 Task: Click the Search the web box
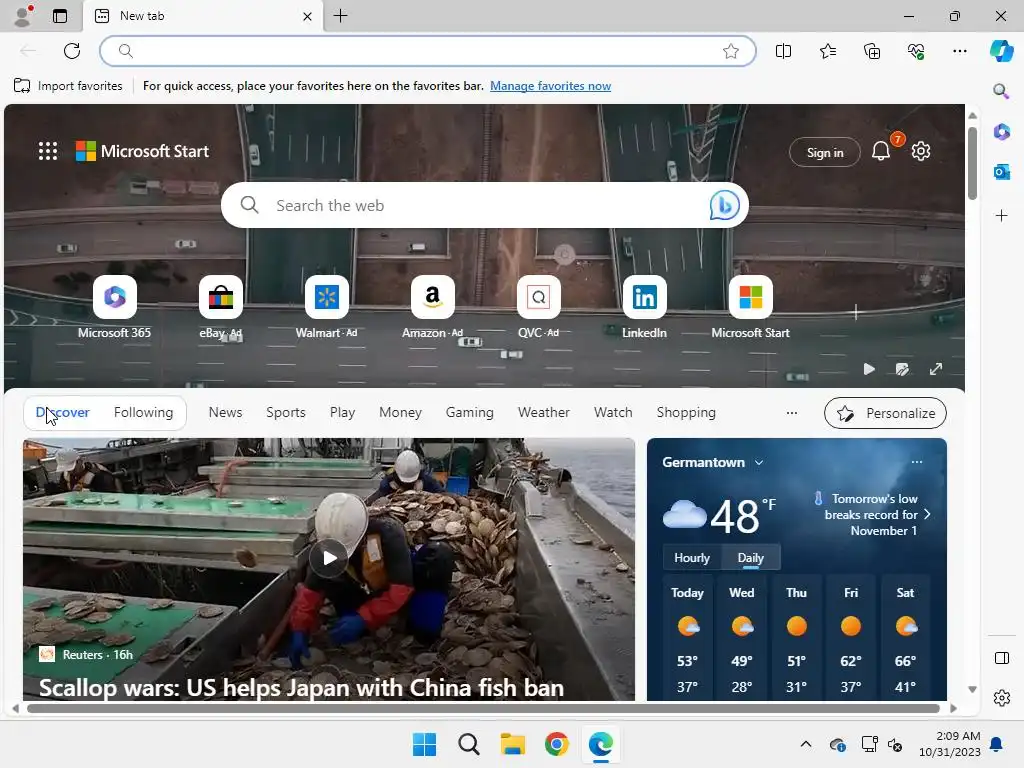485,205
